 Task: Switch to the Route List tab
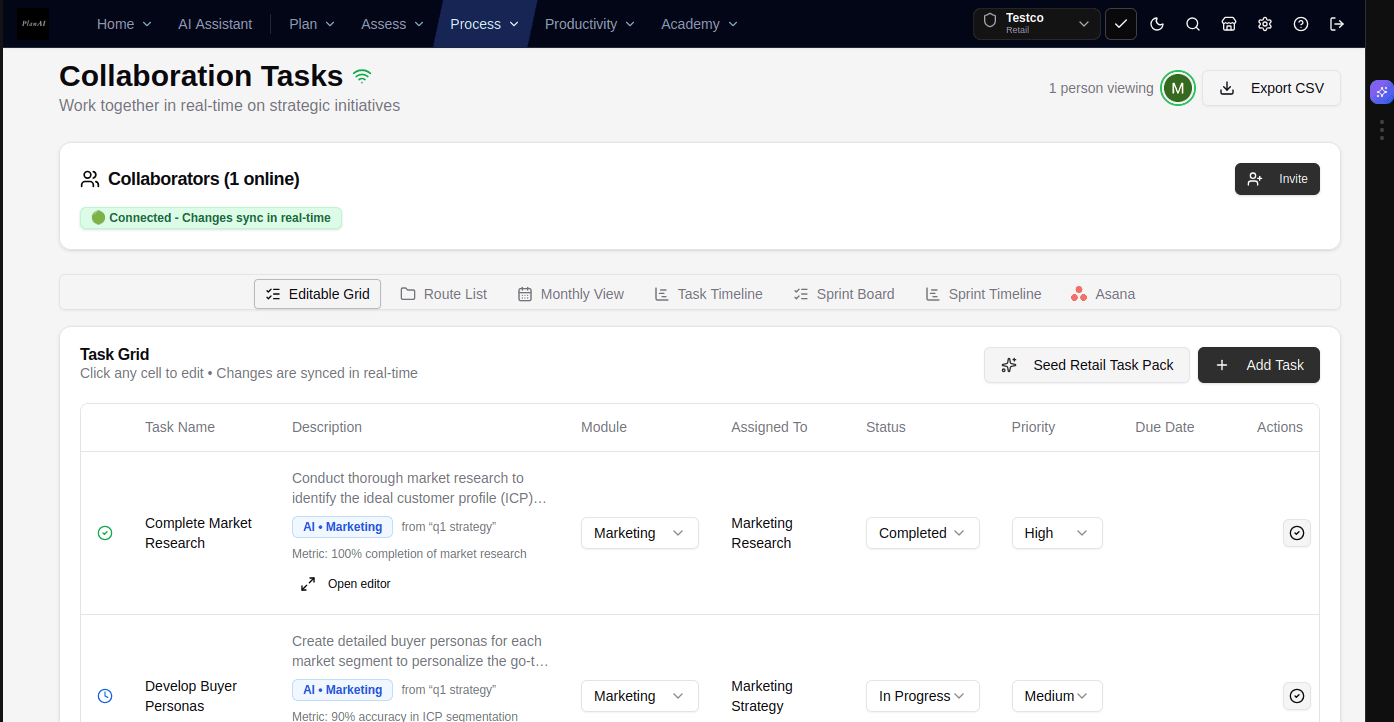(x=444, y=294)
